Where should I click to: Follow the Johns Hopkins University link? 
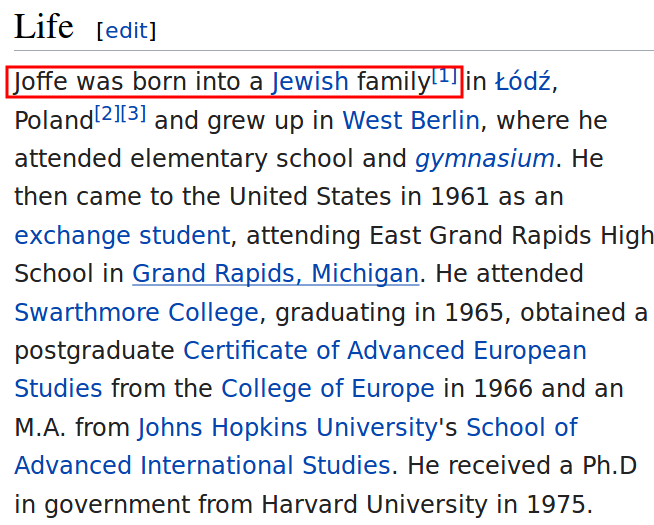pos(287,428)
